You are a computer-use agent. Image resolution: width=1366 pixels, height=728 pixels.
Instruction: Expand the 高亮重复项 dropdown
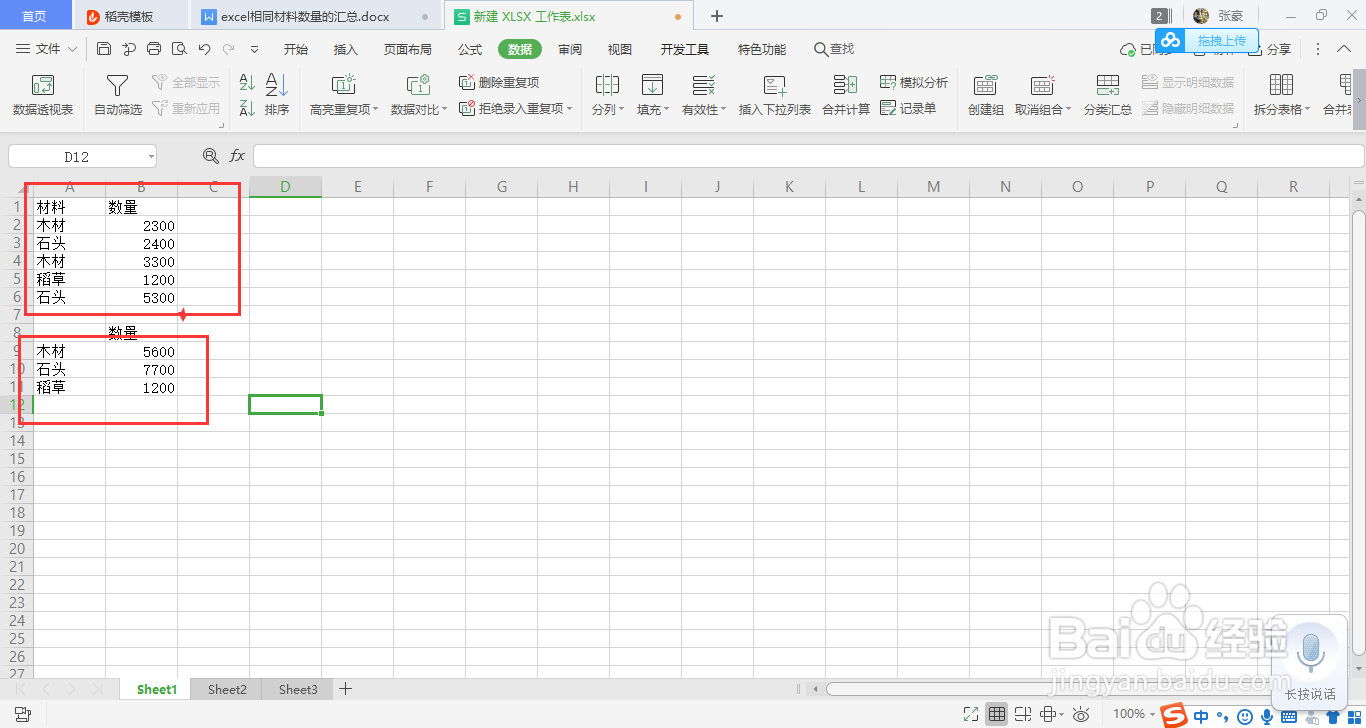pos(376,110)
